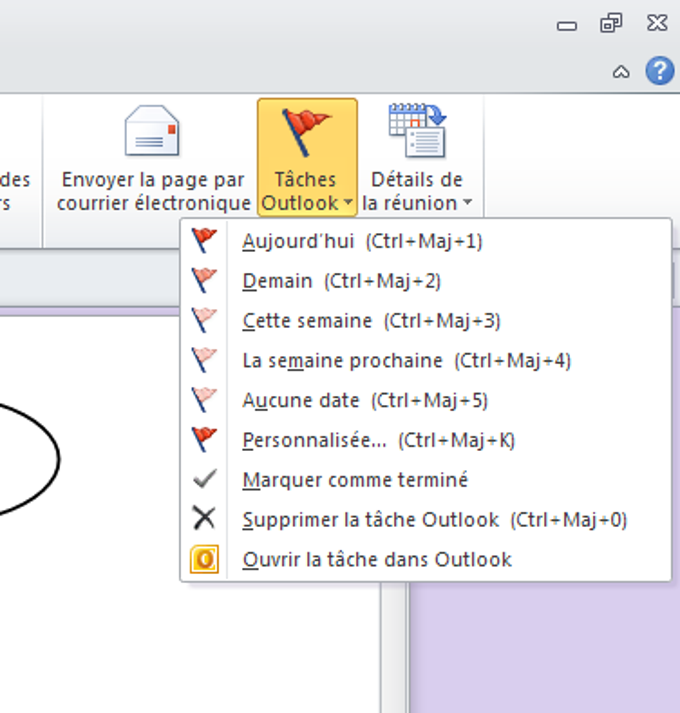Click the flag icon beside Demain
The height and width of the screenshot is (713, 680).
204,281
